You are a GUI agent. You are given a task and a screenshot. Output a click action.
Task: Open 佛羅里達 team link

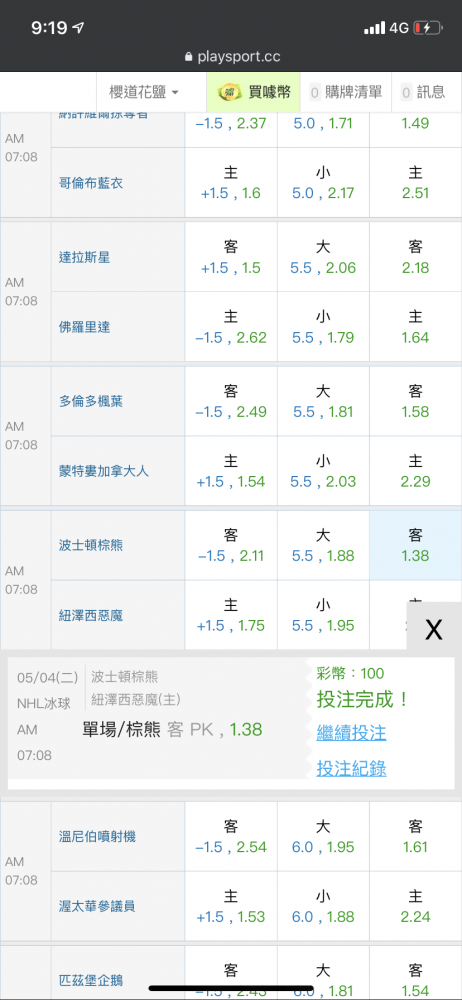click(84, 327)
